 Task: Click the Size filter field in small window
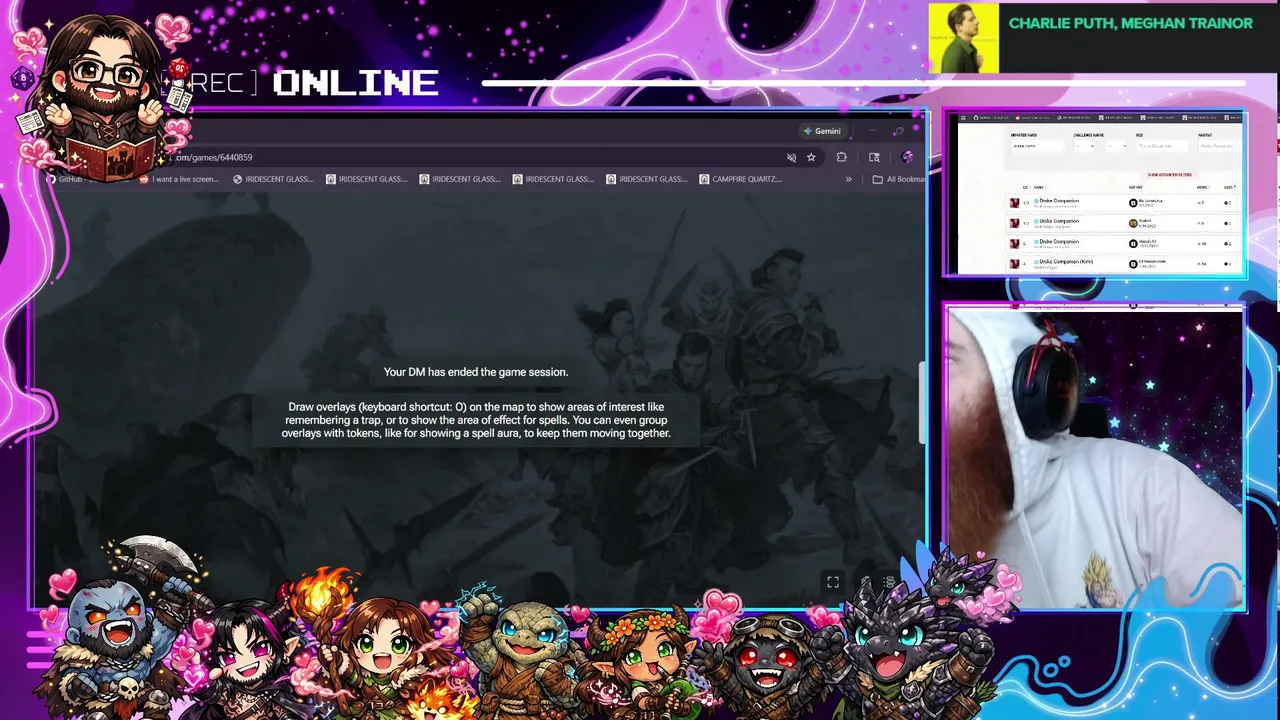point(1161,146)
